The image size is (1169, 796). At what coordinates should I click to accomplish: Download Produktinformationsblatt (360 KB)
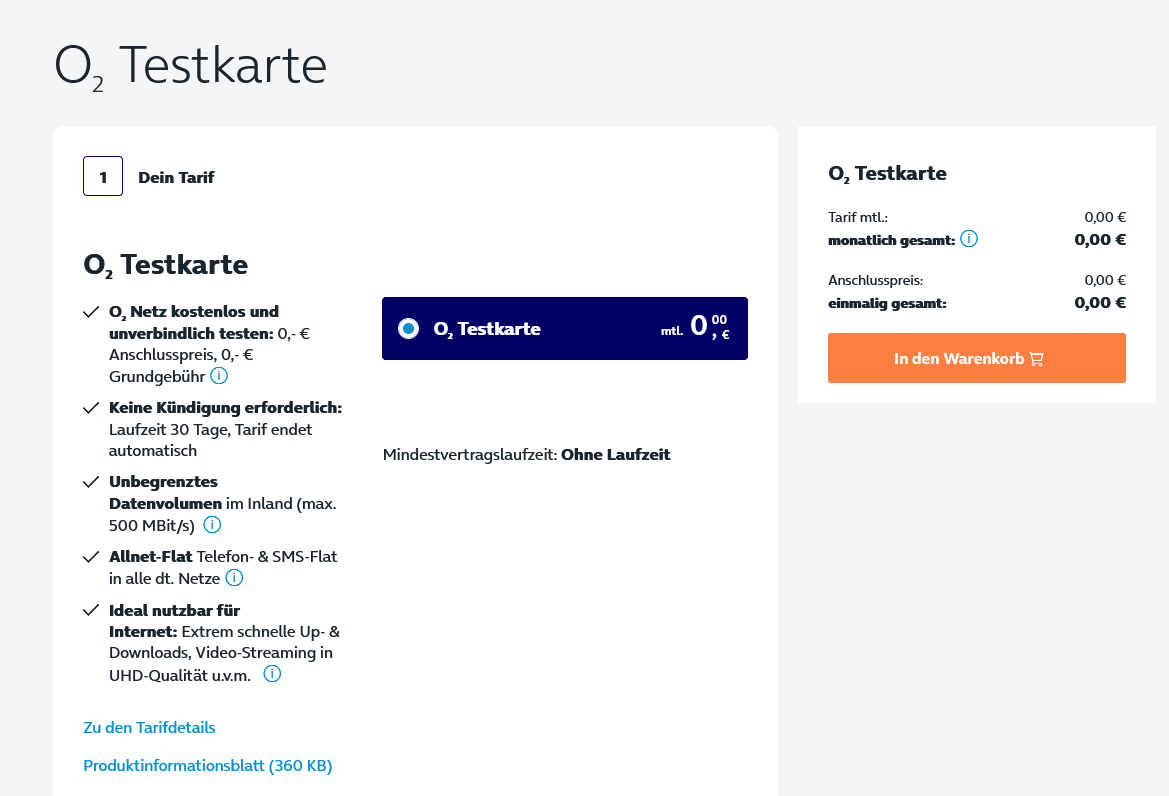[207, 765]
